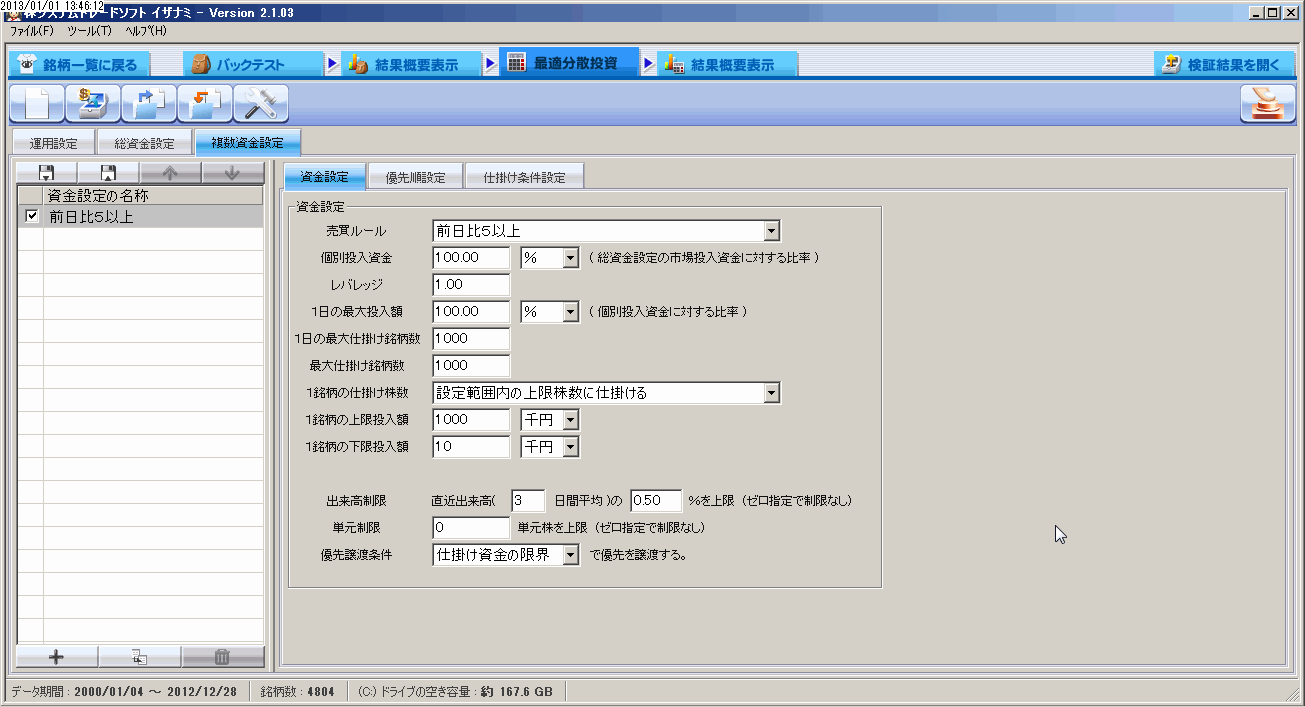Click the 出来高制限 percent field showing 0.50
Image resolution: width=1305 pixels, height=707 pixels.
click(x=655, y=500)
